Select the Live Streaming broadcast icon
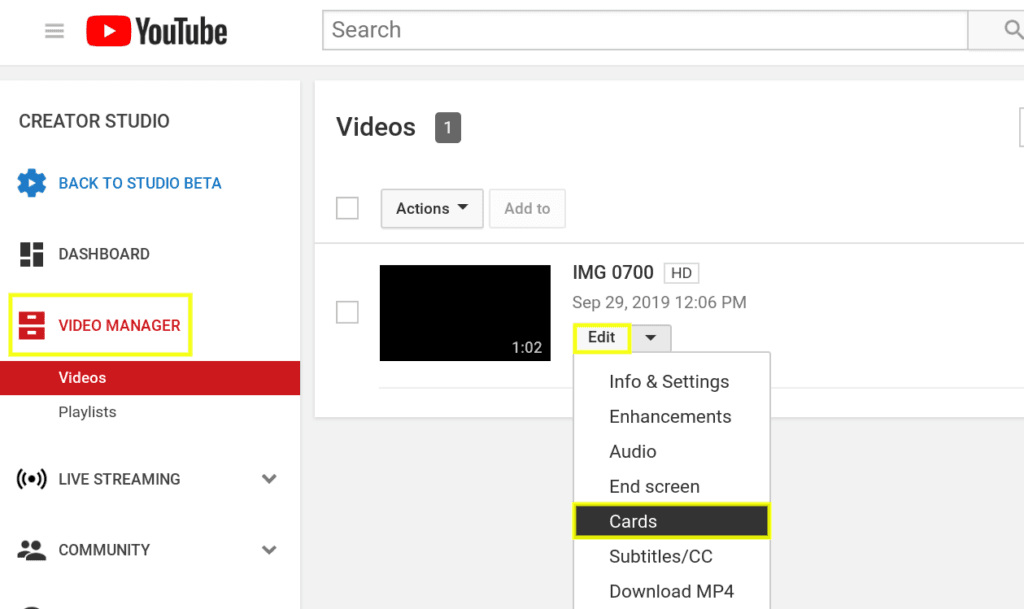The width and height of the screenshot is (1024, 609). 30,479
